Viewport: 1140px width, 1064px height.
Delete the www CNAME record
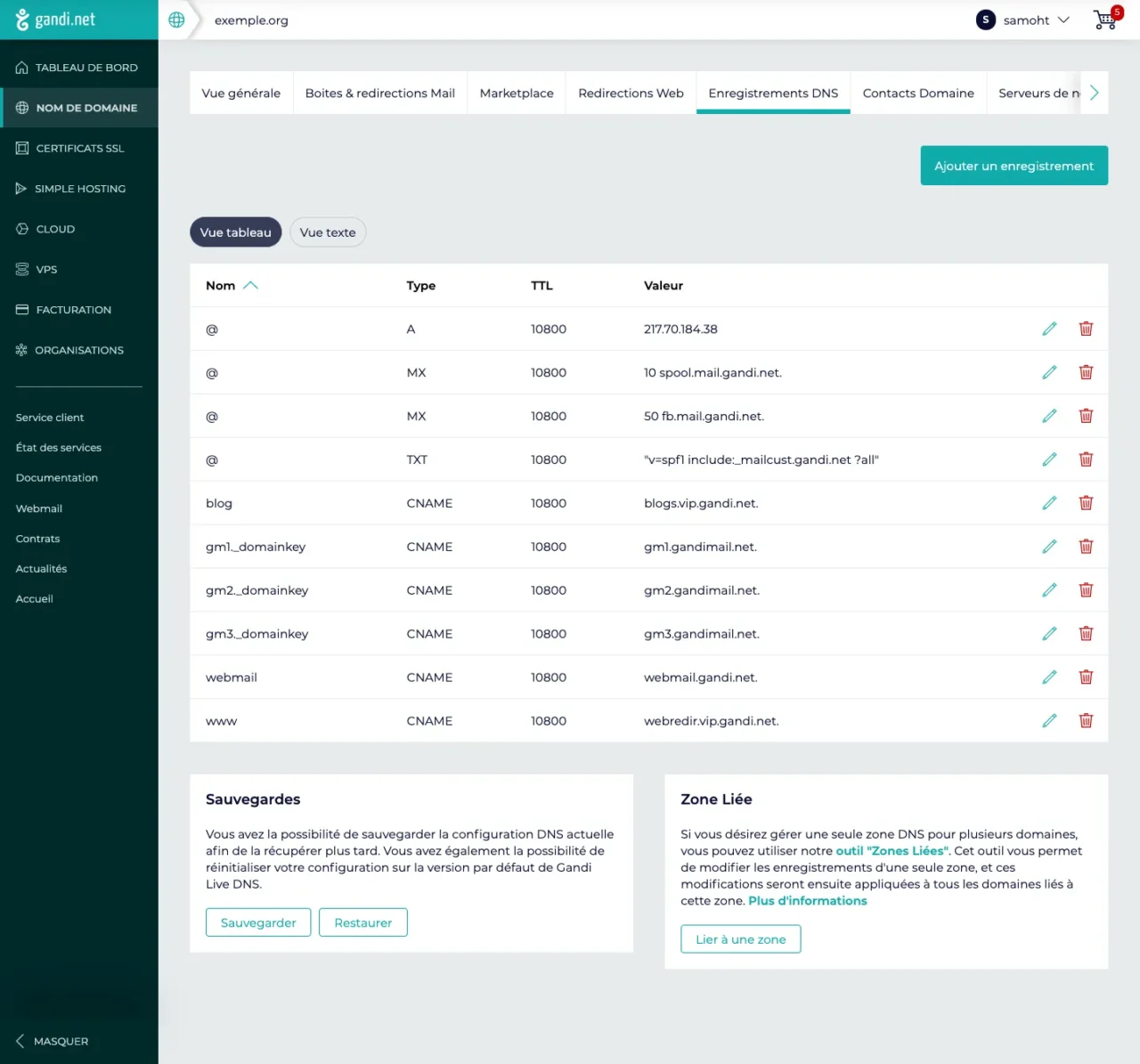pos(1086,721)
